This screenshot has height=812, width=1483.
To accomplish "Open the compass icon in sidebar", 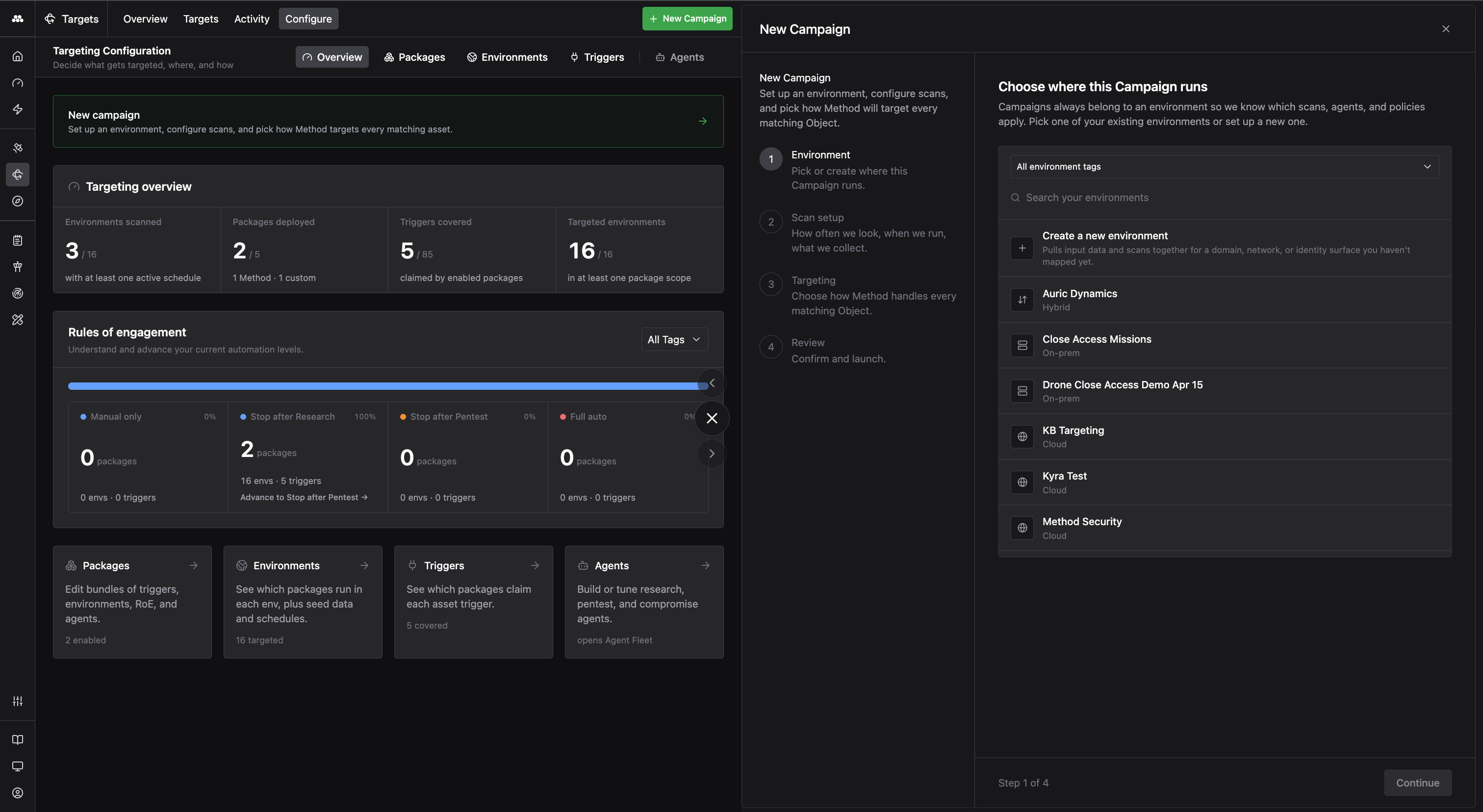I will [x=18, y=201].
